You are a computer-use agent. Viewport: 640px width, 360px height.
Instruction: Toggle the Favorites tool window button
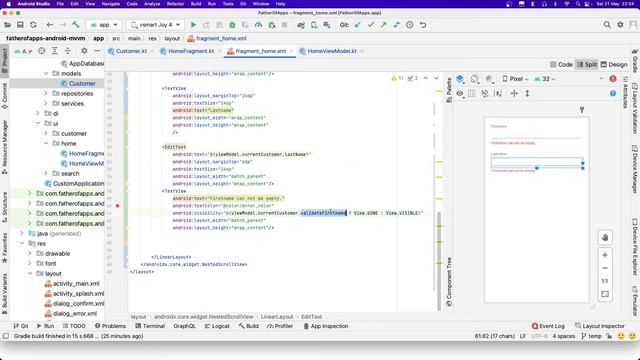tap(4, 248)
